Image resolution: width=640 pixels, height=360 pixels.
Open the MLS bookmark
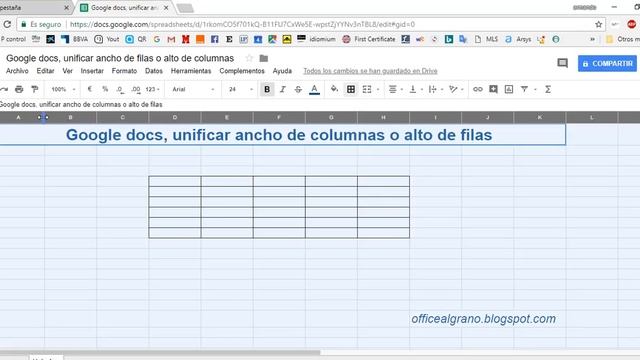tap(486, 39)
